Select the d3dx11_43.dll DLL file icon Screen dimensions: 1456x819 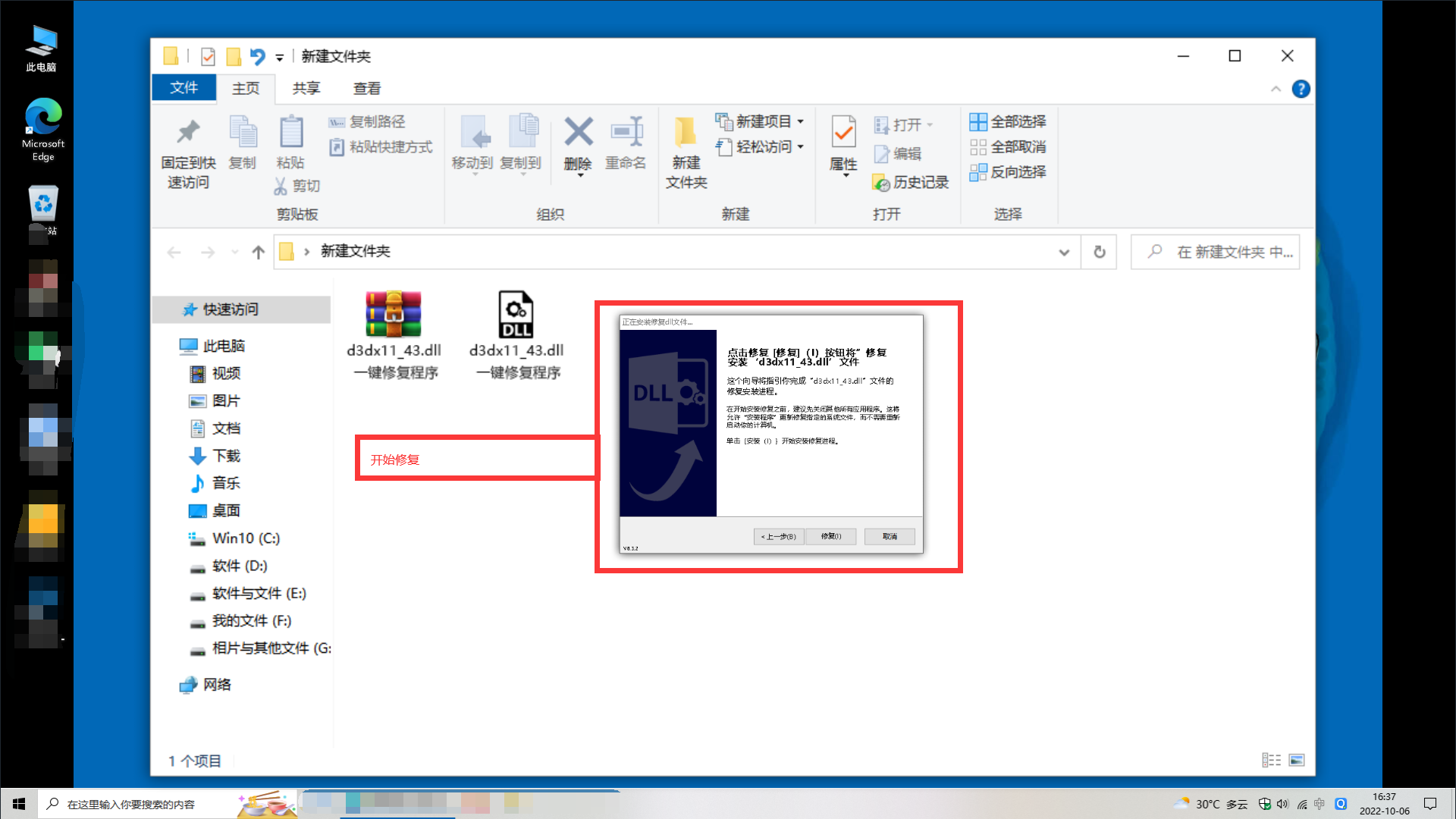(516, 315)
